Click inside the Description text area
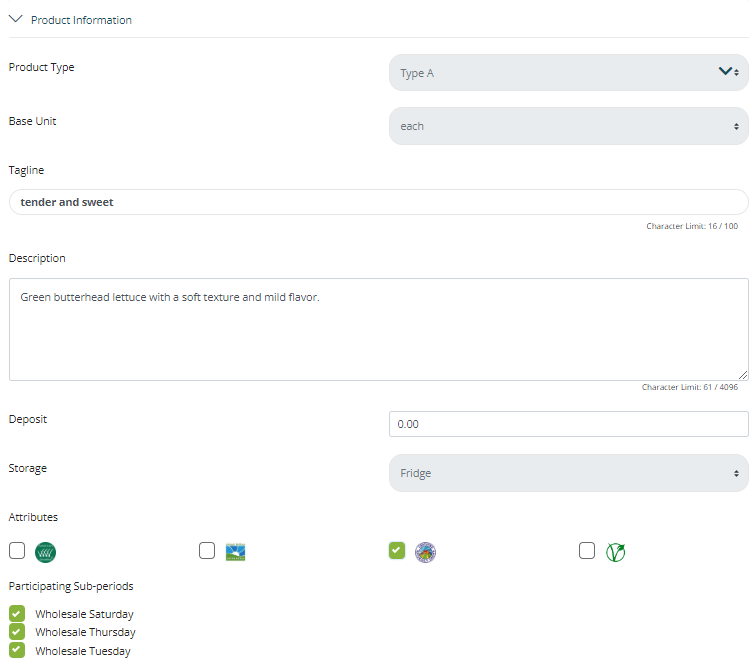The width and height of the screenshot is (756, 666). click(378, 330)
